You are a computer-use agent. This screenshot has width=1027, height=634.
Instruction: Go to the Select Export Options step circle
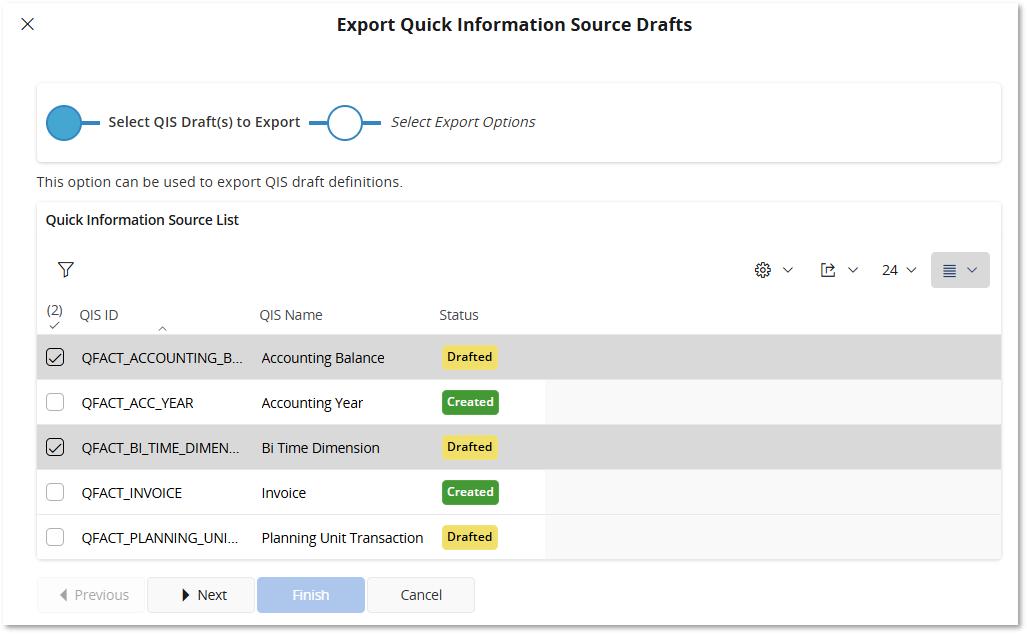pyautogui.click(x=345, y=122)
